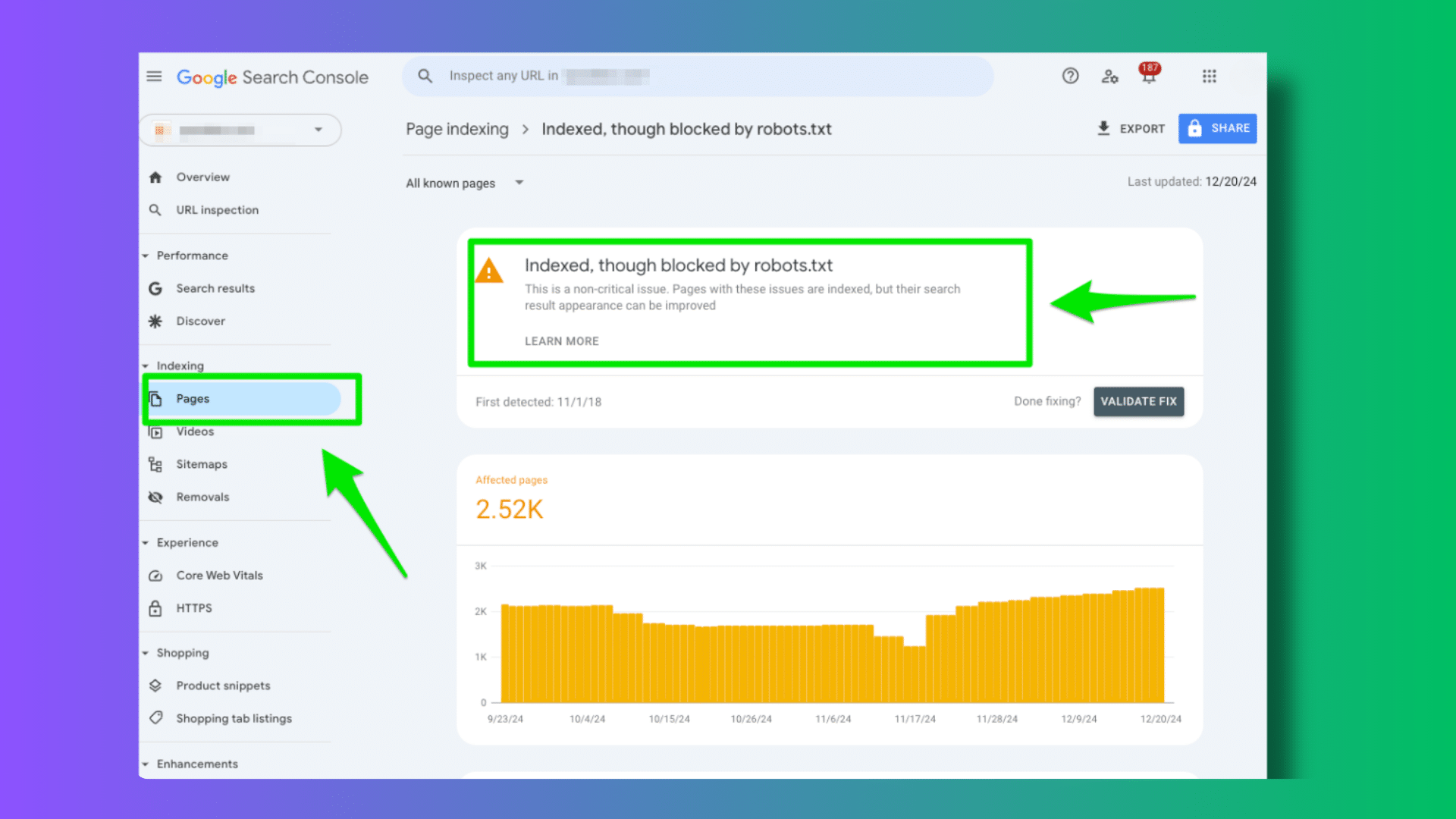This screenshot has width=1456, height=819.
Task: Open the Google apps grid
Action: (1210, 76)
